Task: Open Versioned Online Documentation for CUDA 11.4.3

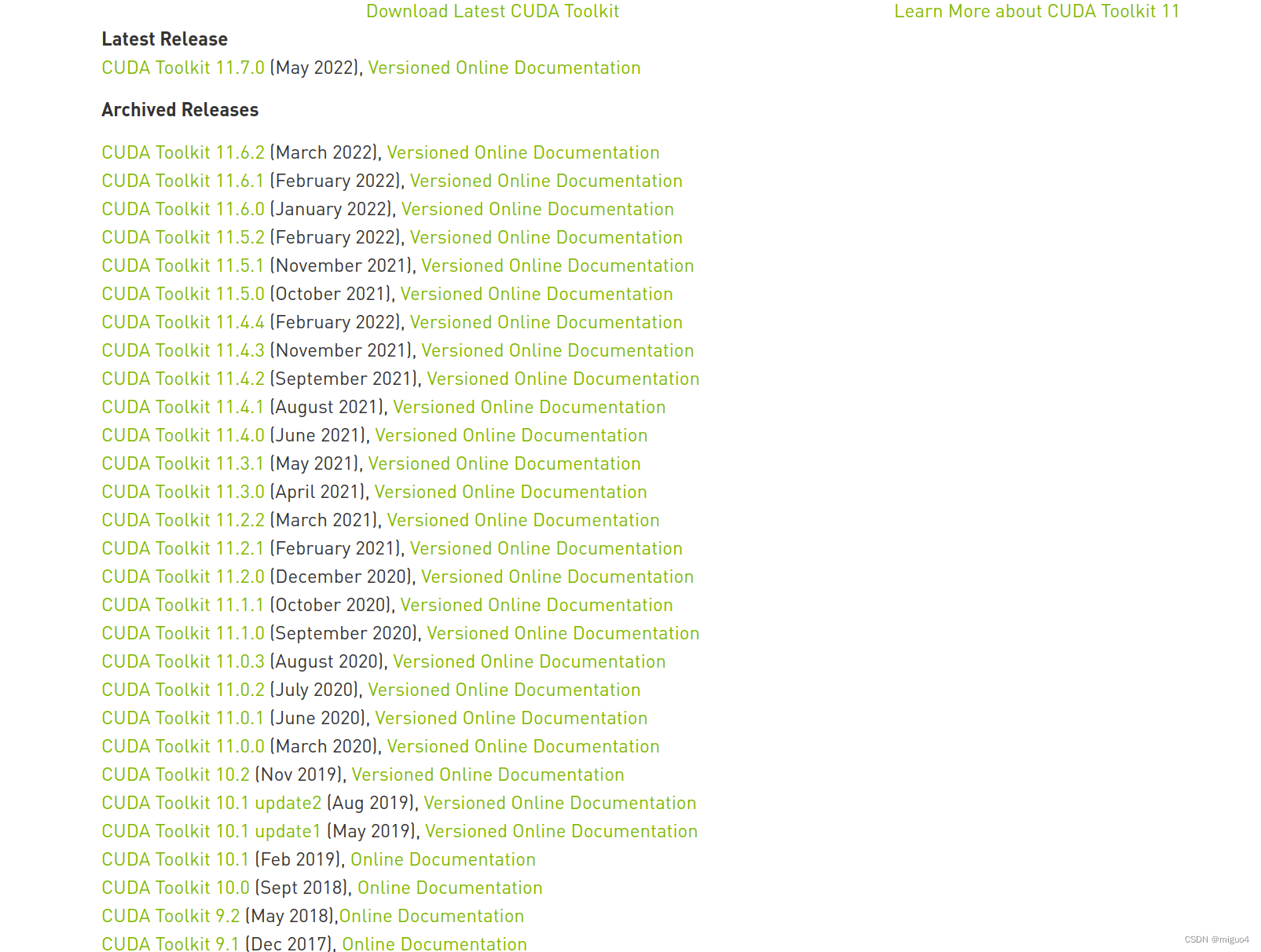Action: 558,350
